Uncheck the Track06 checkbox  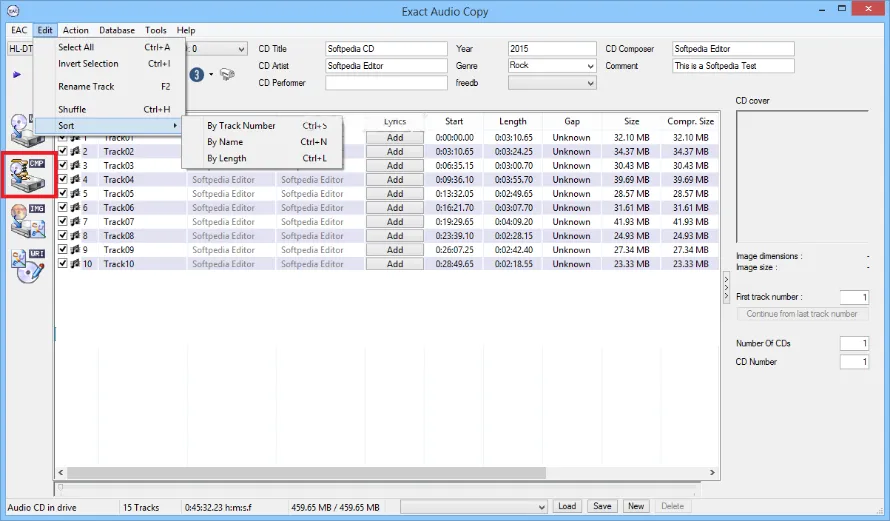click(62, 207)
